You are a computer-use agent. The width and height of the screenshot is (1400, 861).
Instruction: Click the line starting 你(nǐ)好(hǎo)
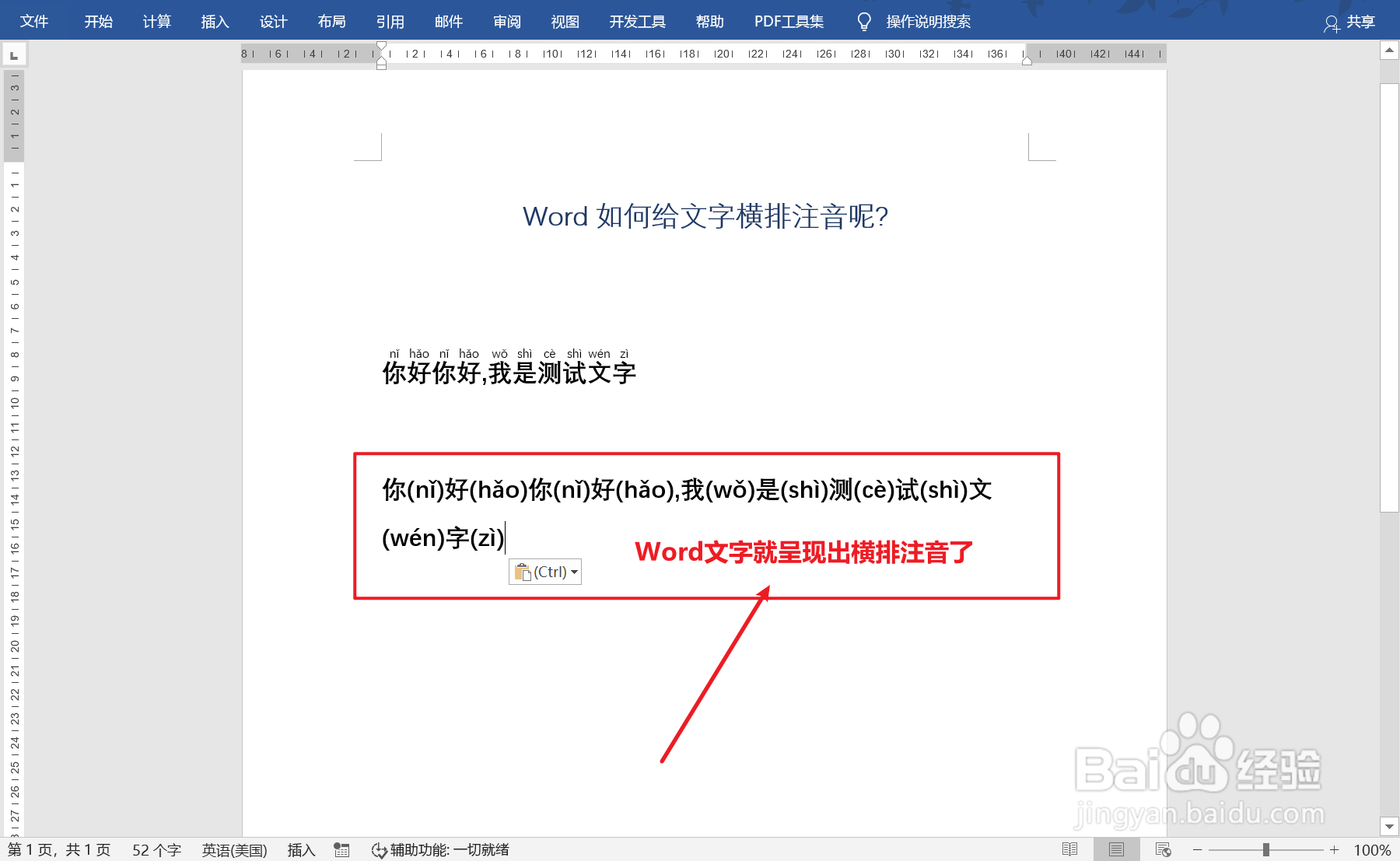(687, 490)
